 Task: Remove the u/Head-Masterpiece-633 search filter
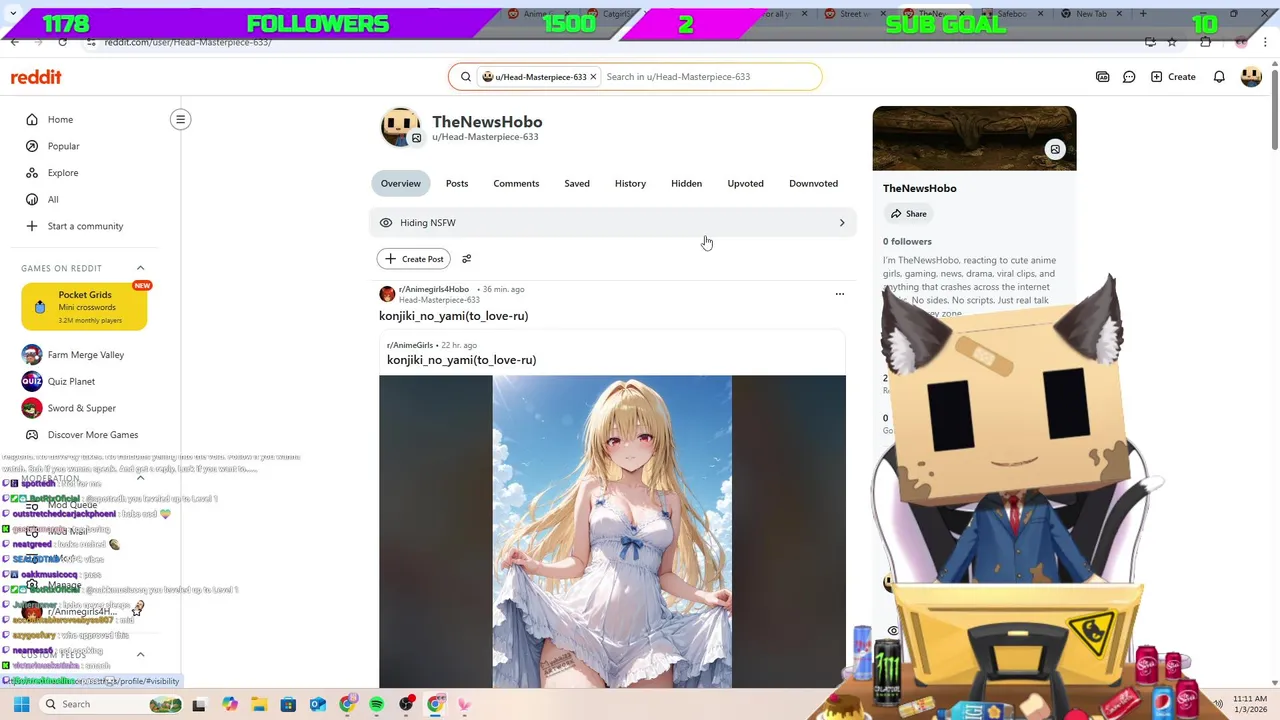[x=593, y=77]
